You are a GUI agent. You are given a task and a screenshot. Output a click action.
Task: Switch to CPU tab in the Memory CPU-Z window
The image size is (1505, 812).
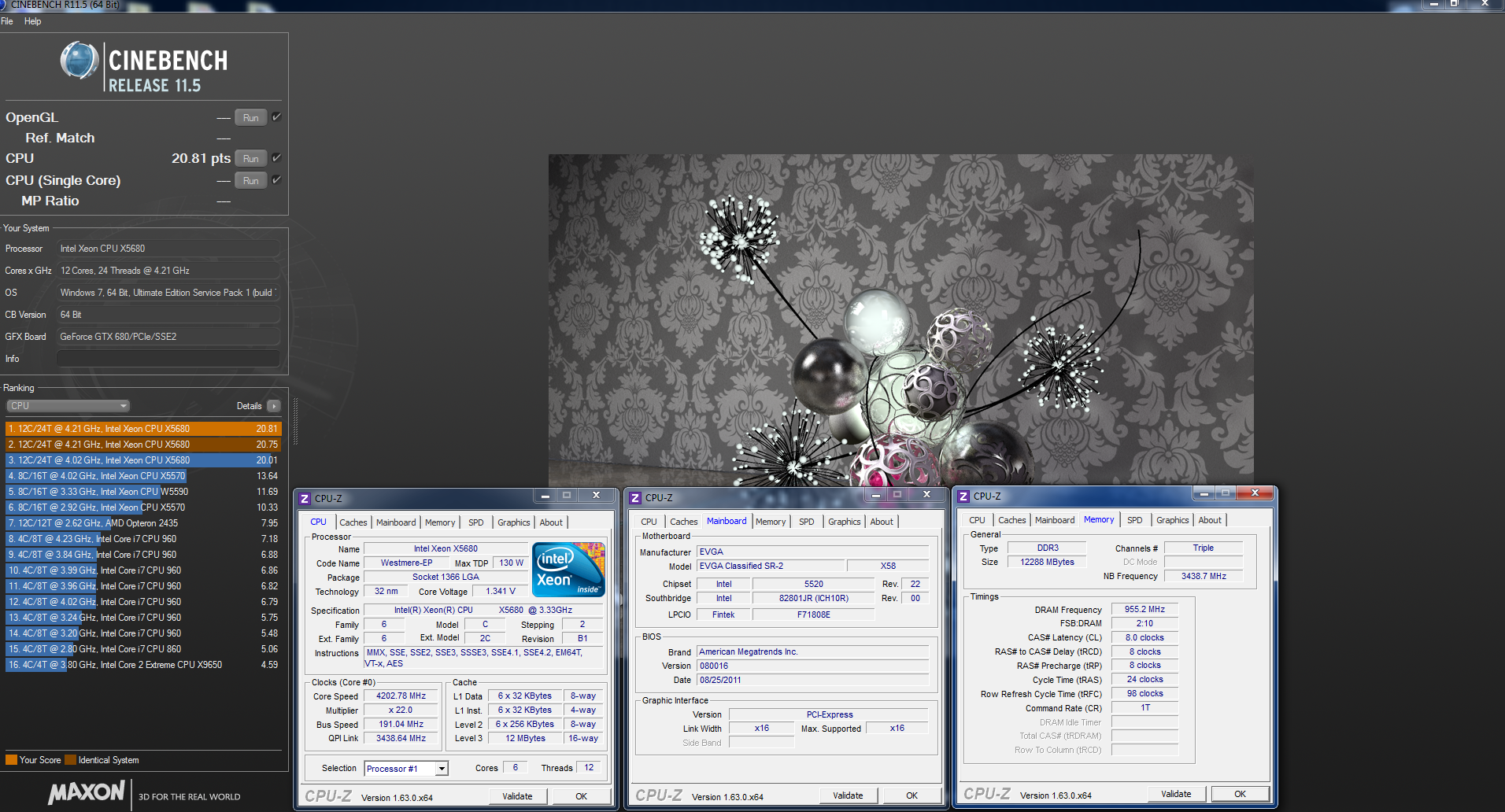pyautogui.click(x=977, y=520)
